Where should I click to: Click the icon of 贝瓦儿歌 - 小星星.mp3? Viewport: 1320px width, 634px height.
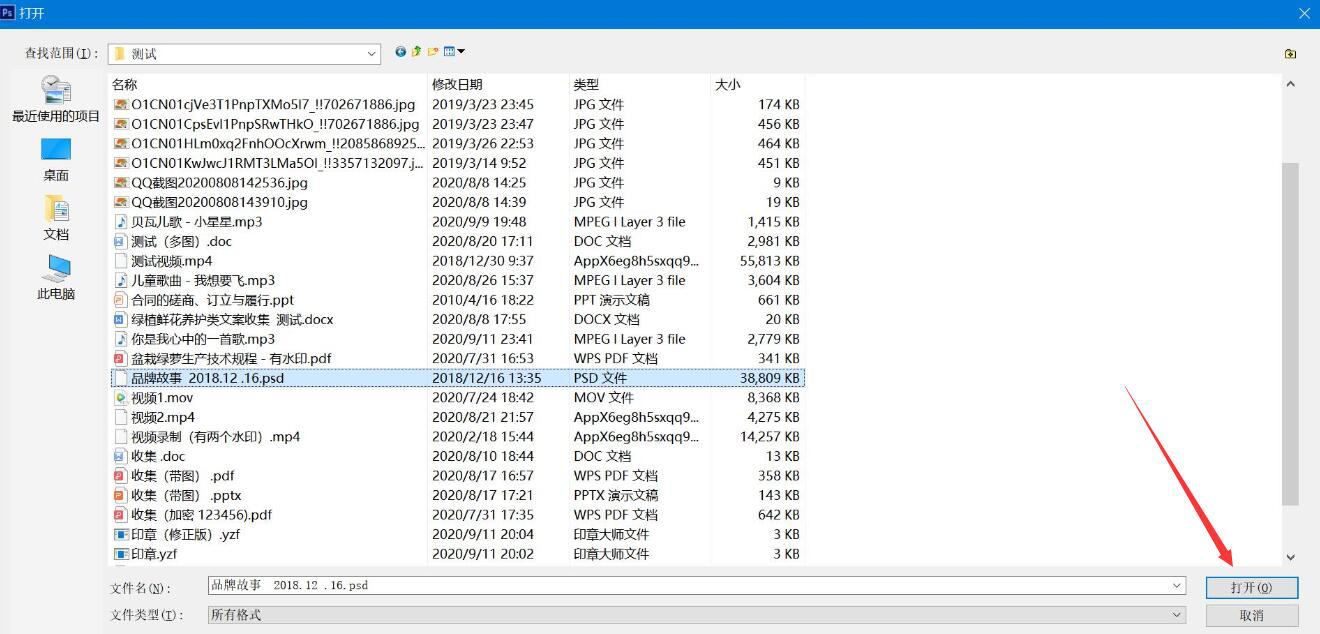121,222
